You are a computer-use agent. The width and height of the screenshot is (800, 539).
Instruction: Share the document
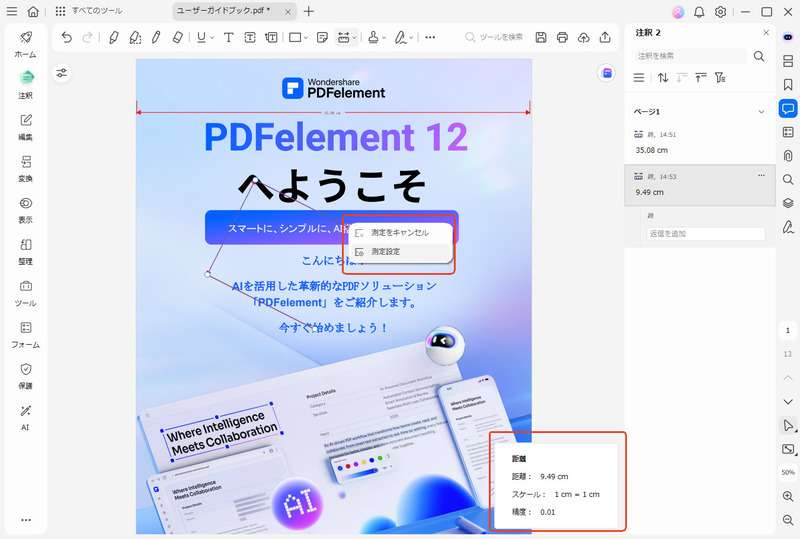pyautogui.click(x=605, y=37)
